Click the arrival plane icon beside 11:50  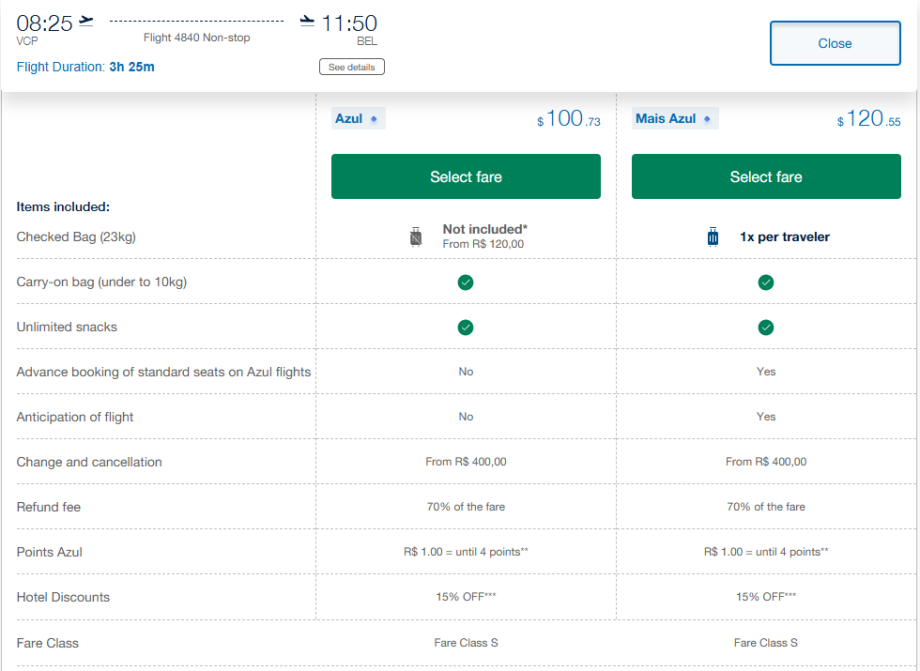pyautogui.click(x=307, y=21)
